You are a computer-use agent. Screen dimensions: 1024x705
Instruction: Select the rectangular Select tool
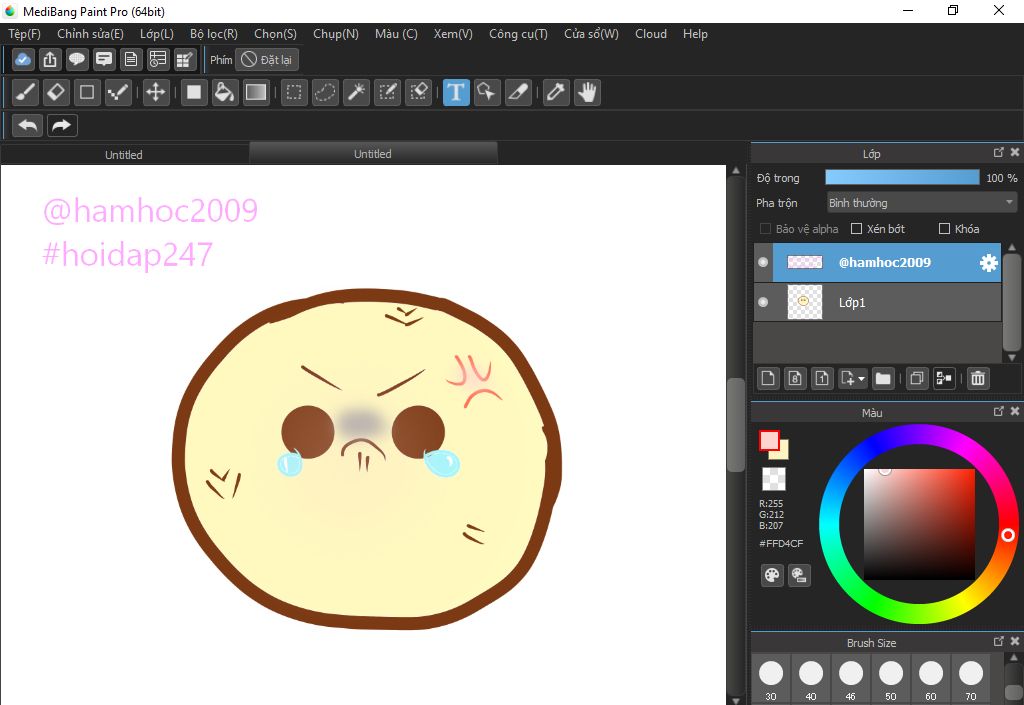[294, 92]
